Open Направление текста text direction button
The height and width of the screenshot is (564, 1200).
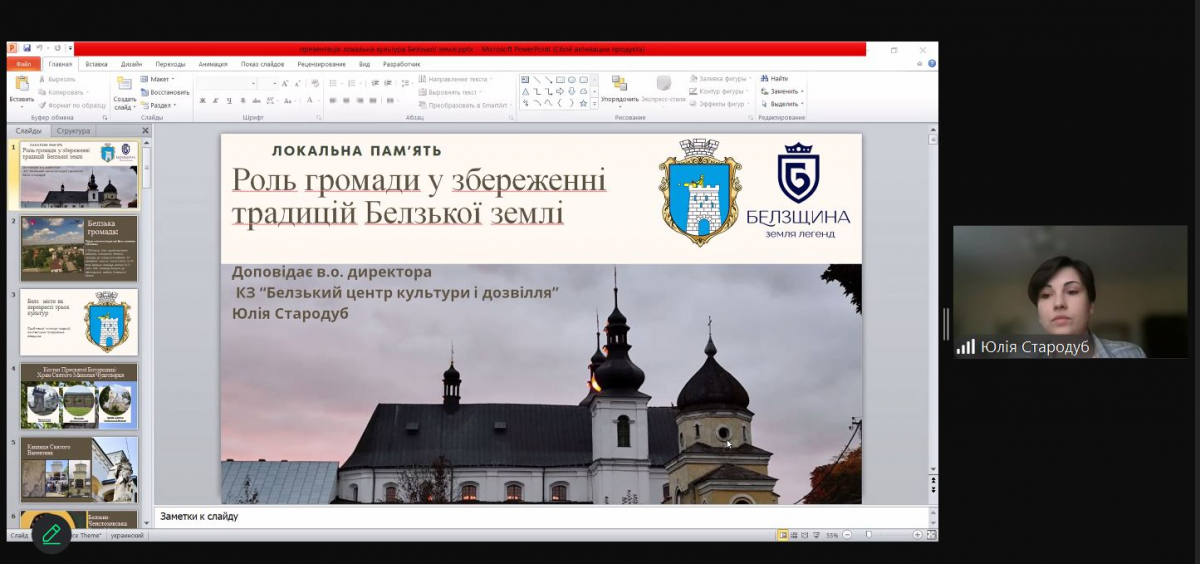[x=457, y=79]
